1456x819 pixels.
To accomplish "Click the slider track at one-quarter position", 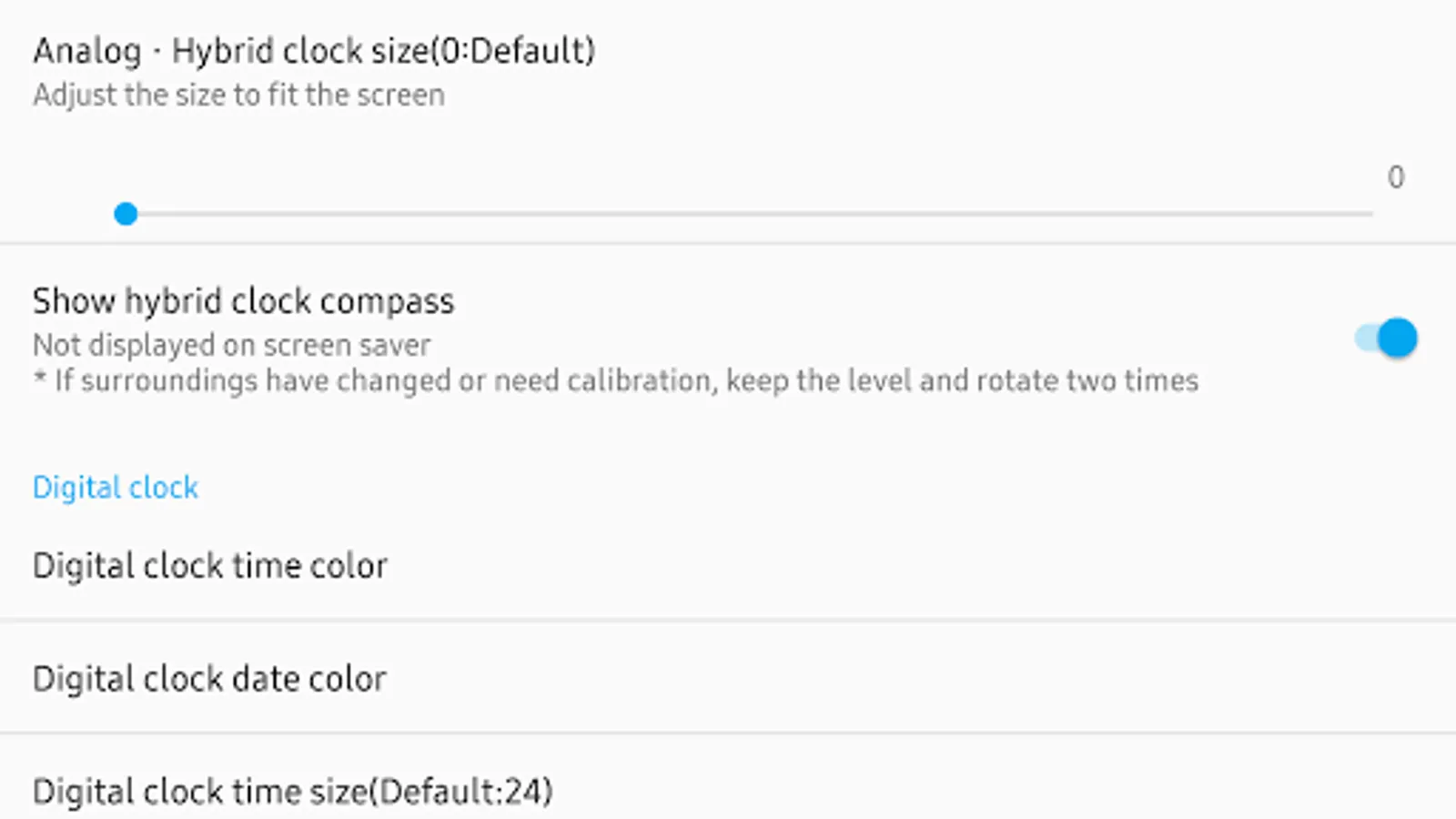I will pyautogui.click(x=438, y=214).
